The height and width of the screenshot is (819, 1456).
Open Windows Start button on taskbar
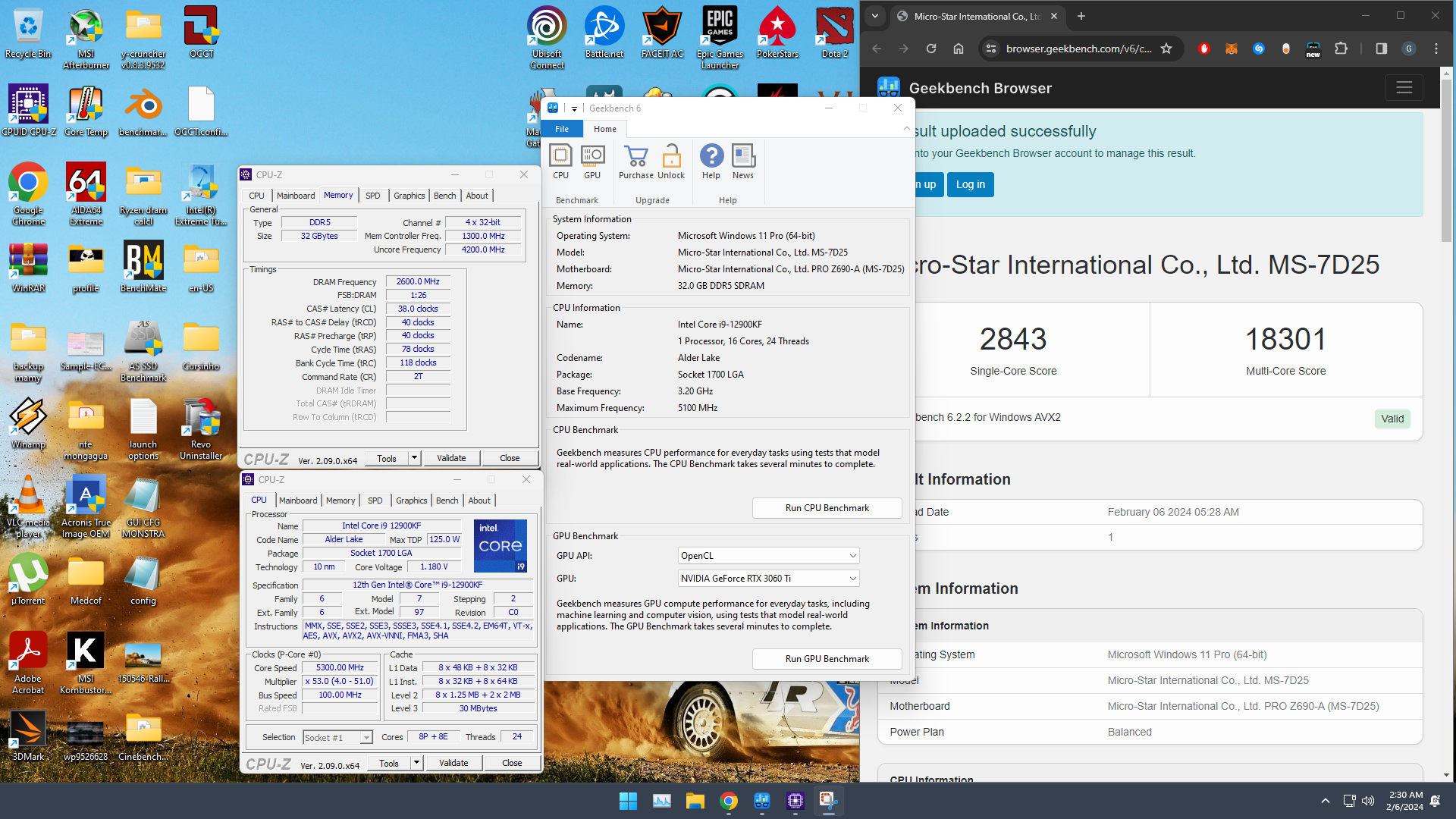click(x=628, y=801)
